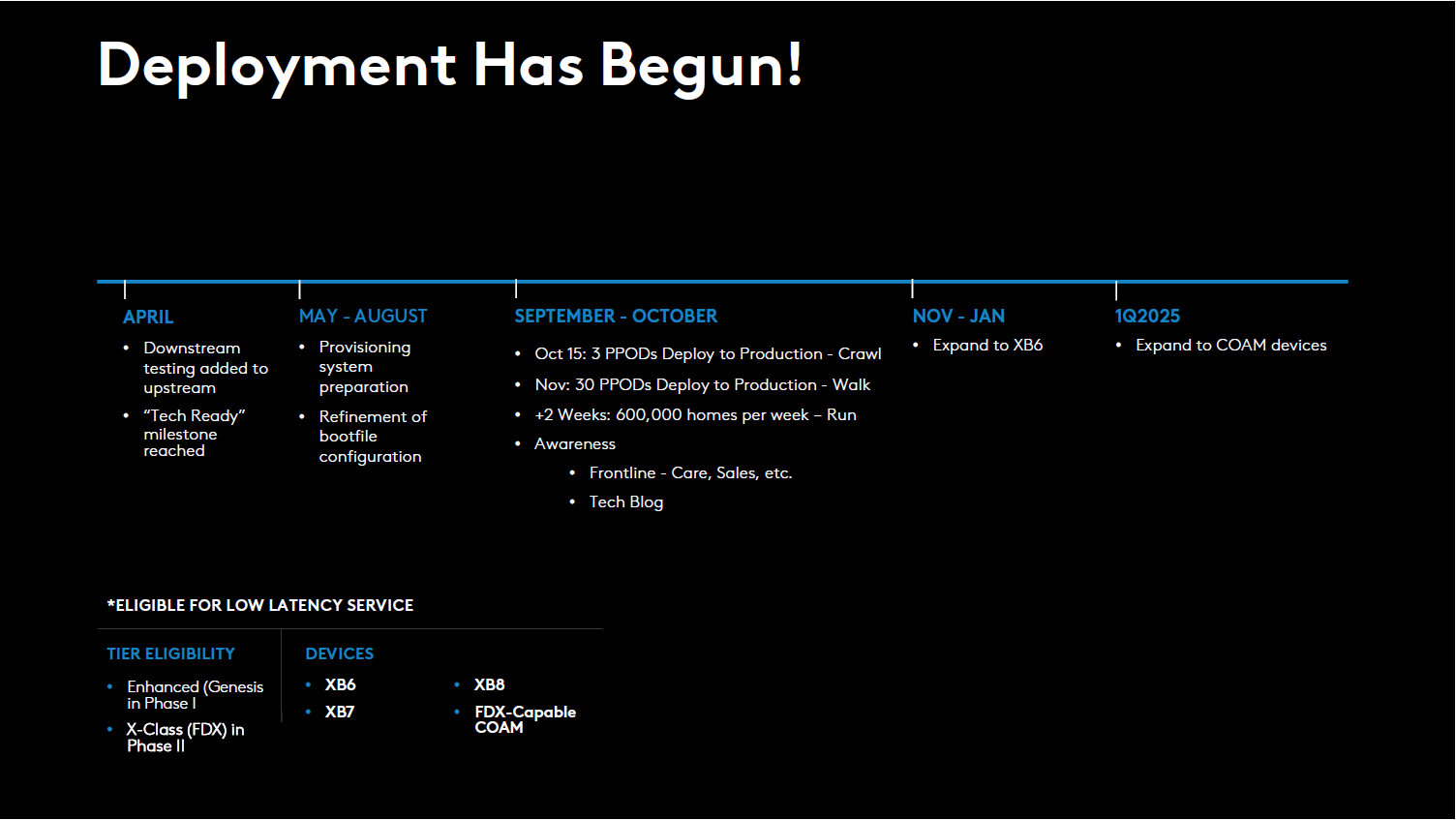Click the 'Deployment Has Begun!' title
The height and width of the screenshot is (820, 1456).
(x=450, y=66)
